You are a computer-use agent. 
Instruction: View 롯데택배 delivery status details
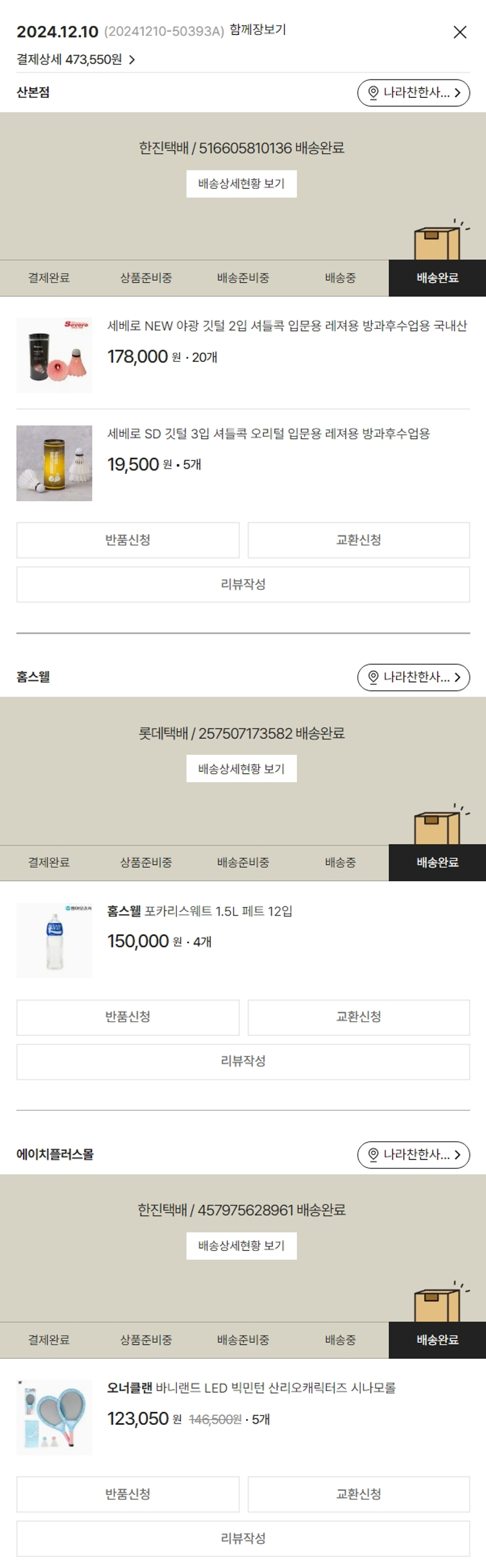coord(241,768)
